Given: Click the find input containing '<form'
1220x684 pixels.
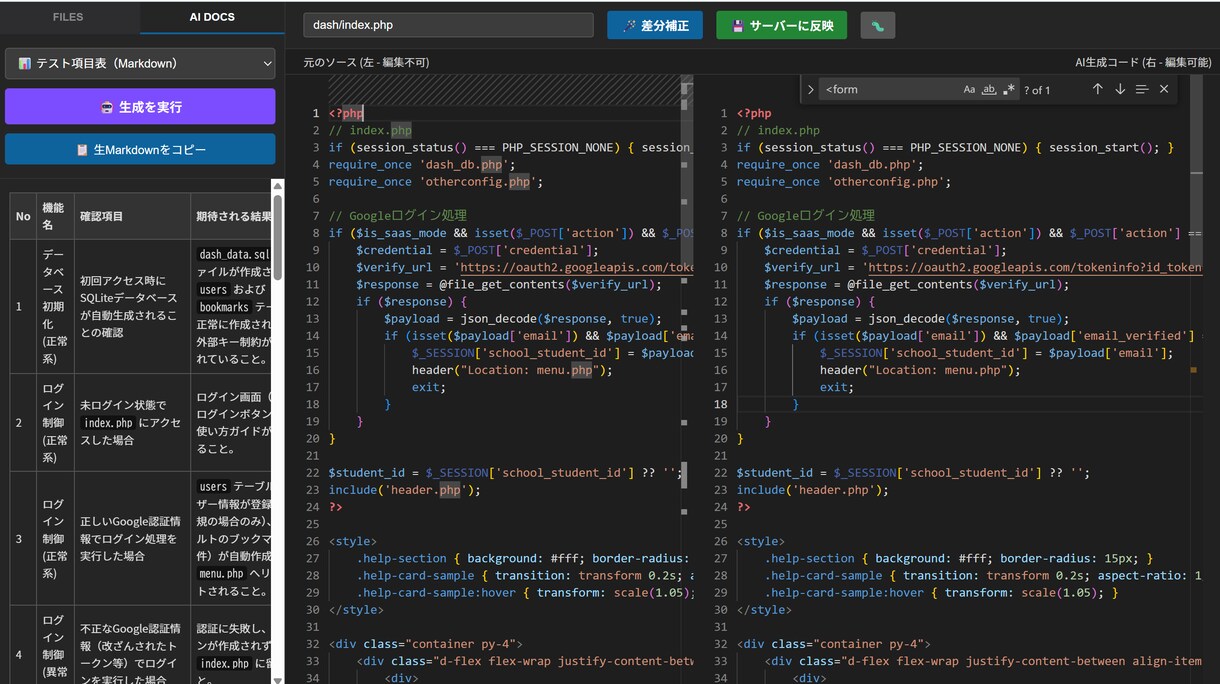Looking at the screenshot, I should [x=888, y=90].
